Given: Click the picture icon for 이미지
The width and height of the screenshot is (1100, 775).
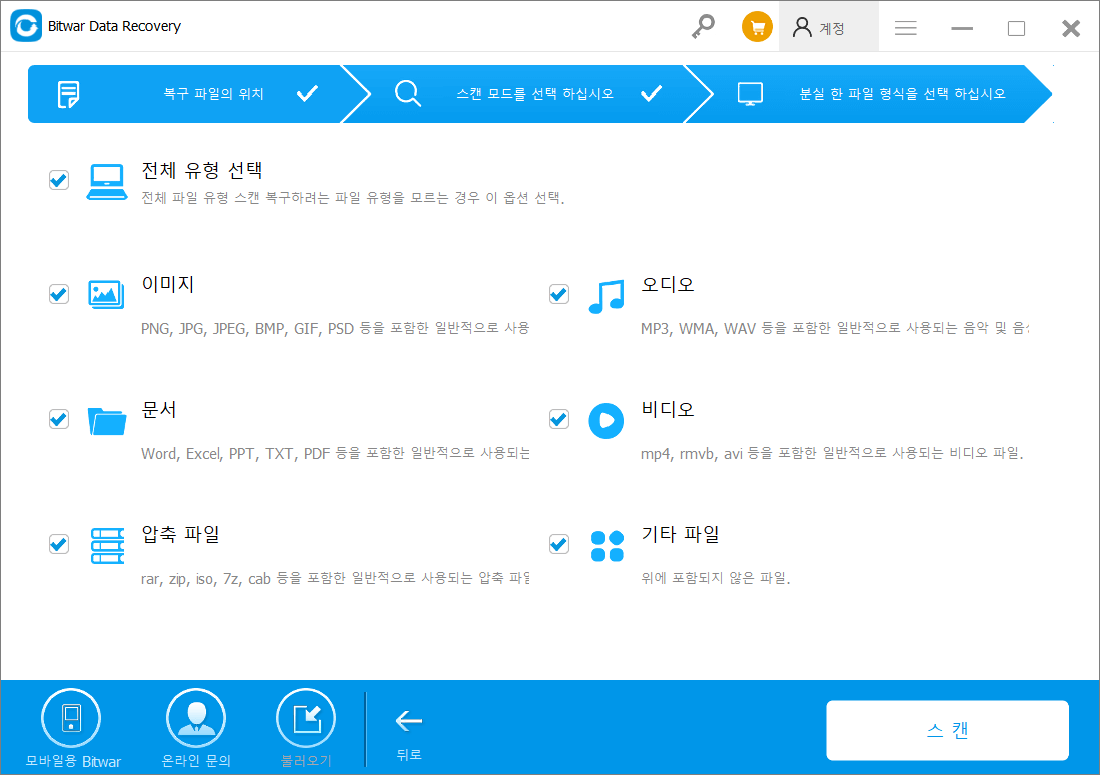Looking at the screenshot, I should coord(106,295).
